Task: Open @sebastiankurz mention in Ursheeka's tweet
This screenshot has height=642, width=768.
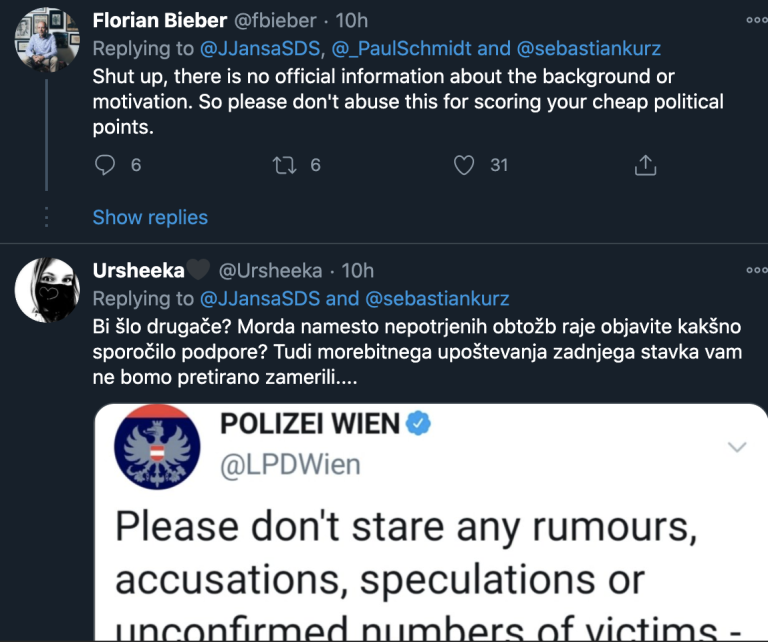Action: tap(437, 298)
